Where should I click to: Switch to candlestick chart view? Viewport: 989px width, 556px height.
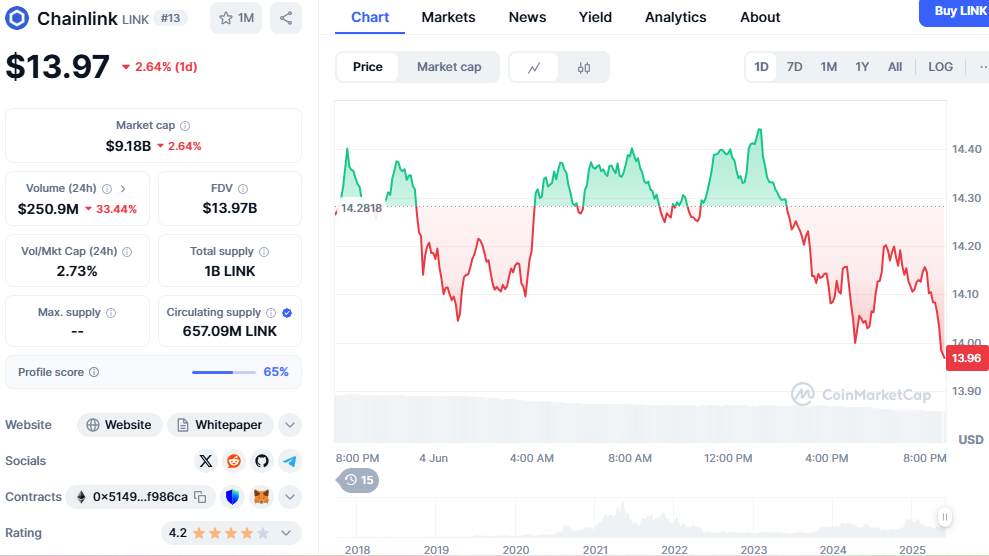point(584,67)
